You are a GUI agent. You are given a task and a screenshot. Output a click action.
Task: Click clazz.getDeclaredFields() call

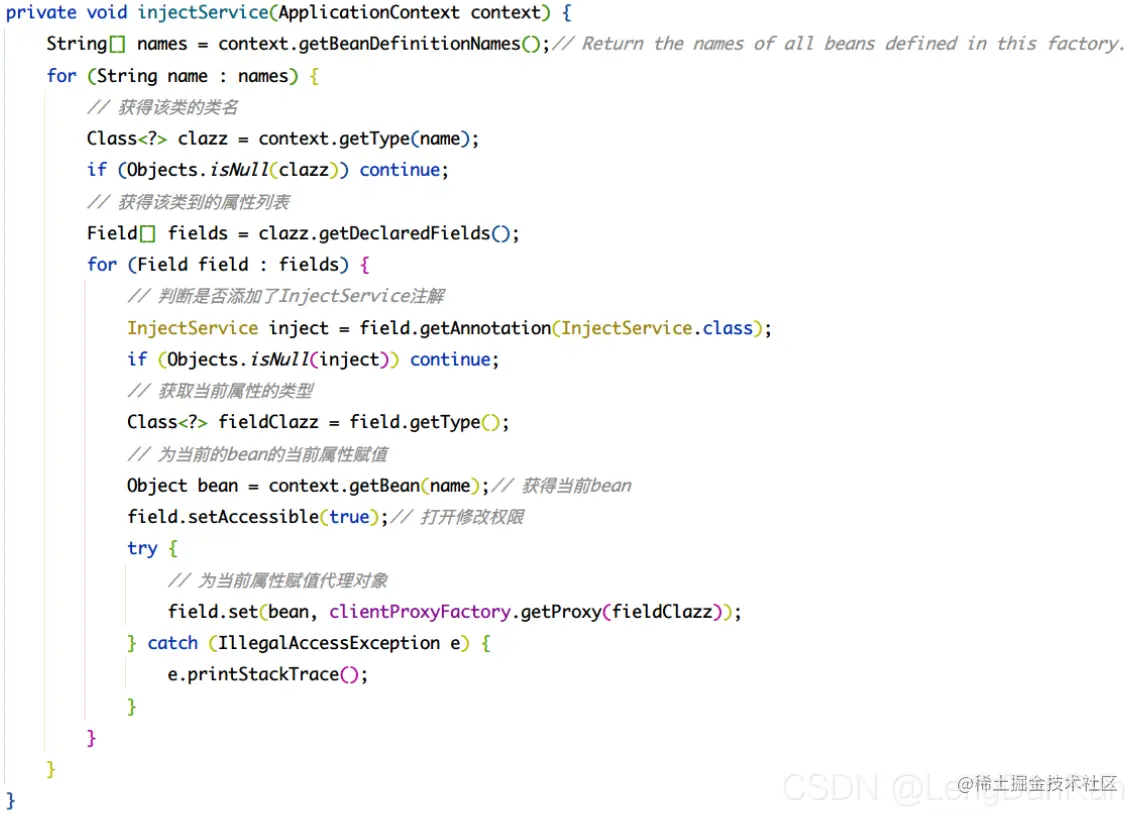385,233
